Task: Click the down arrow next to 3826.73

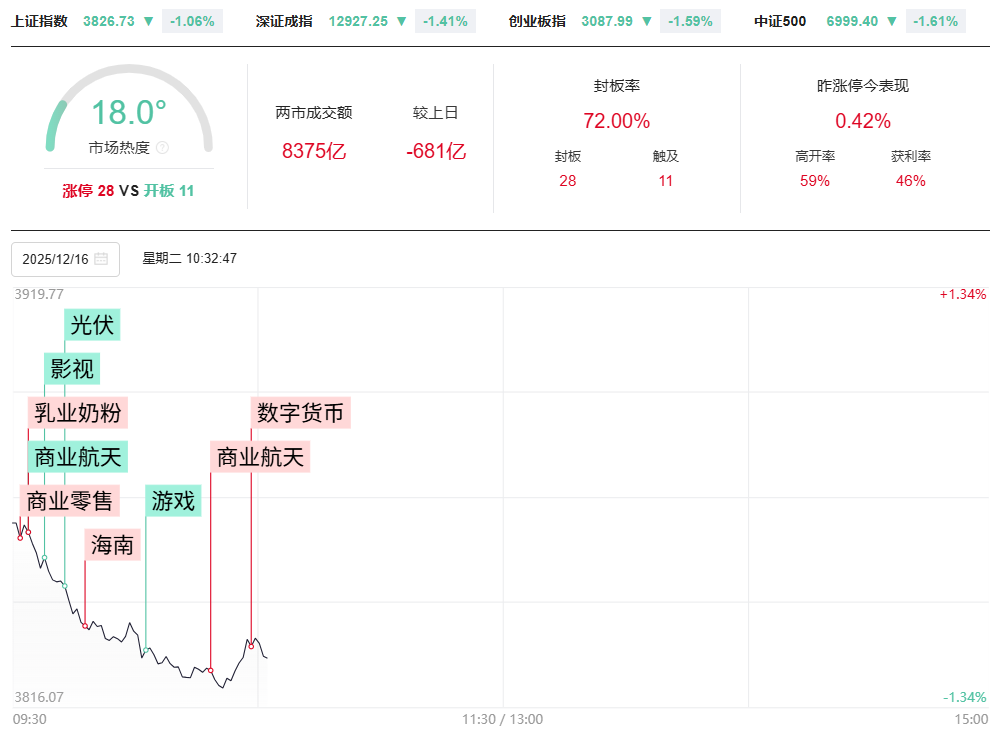Action: (148, 21)
